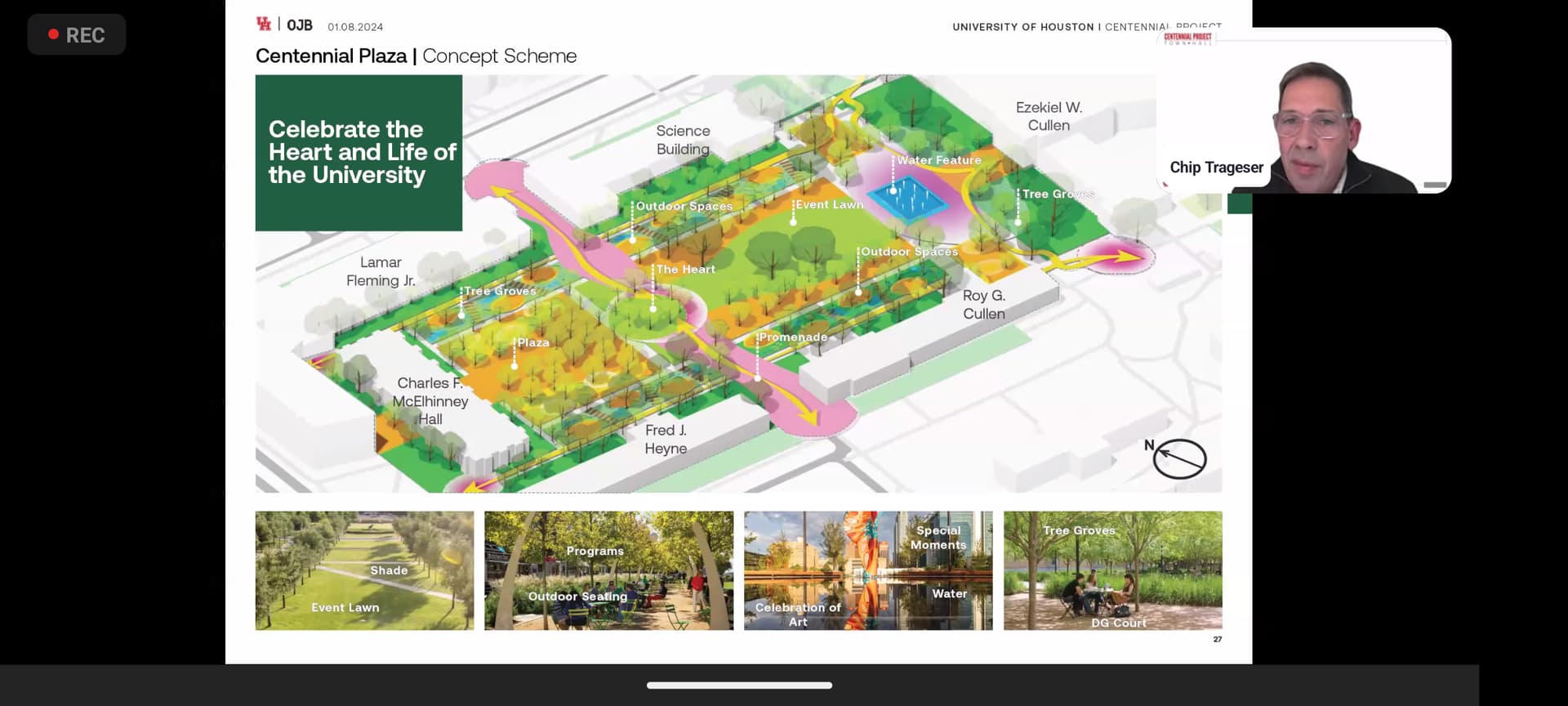Select the Science Building label
Screen dimensions: 1568x706
(684, 140)
